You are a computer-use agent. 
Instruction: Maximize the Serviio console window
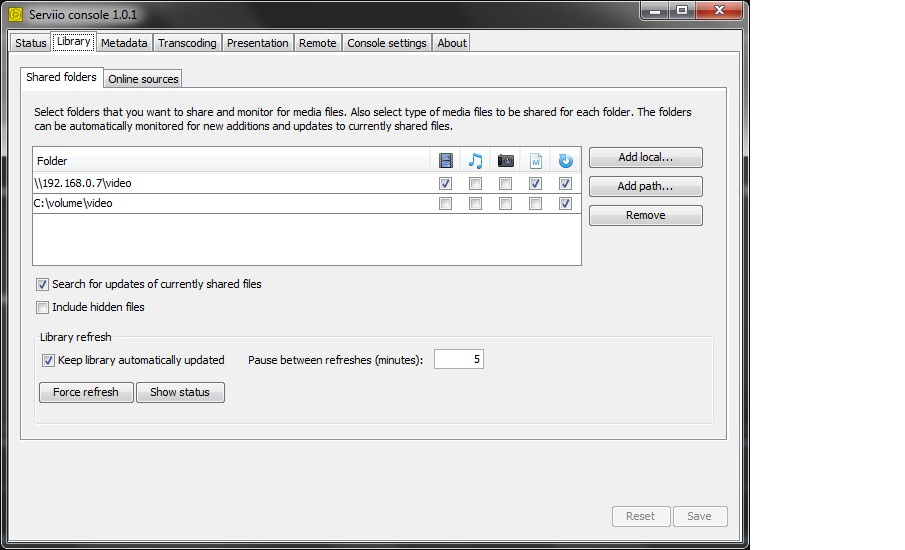point(682,11)
